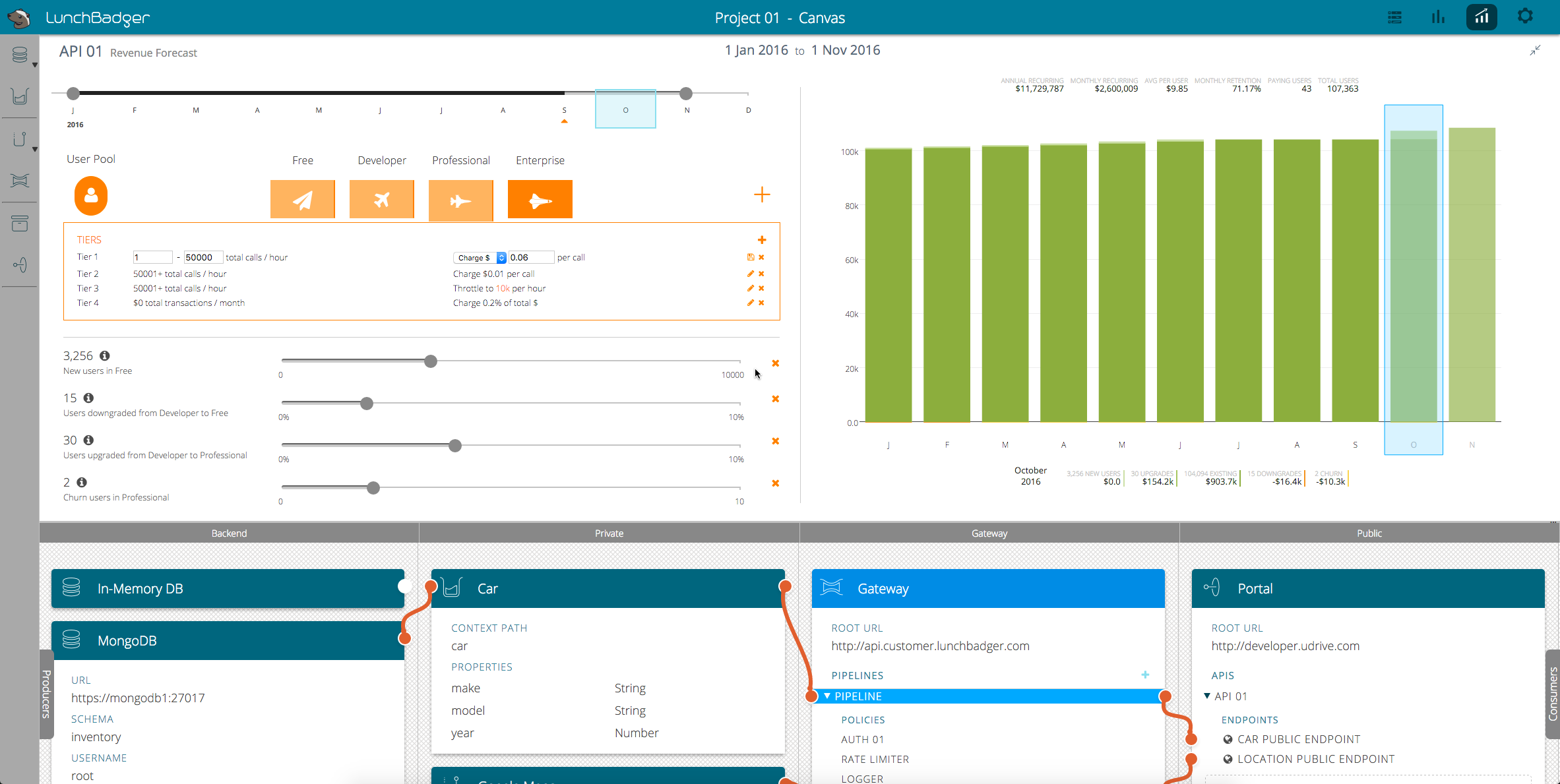Click the Professional plan icon

(x=460, y=199)
